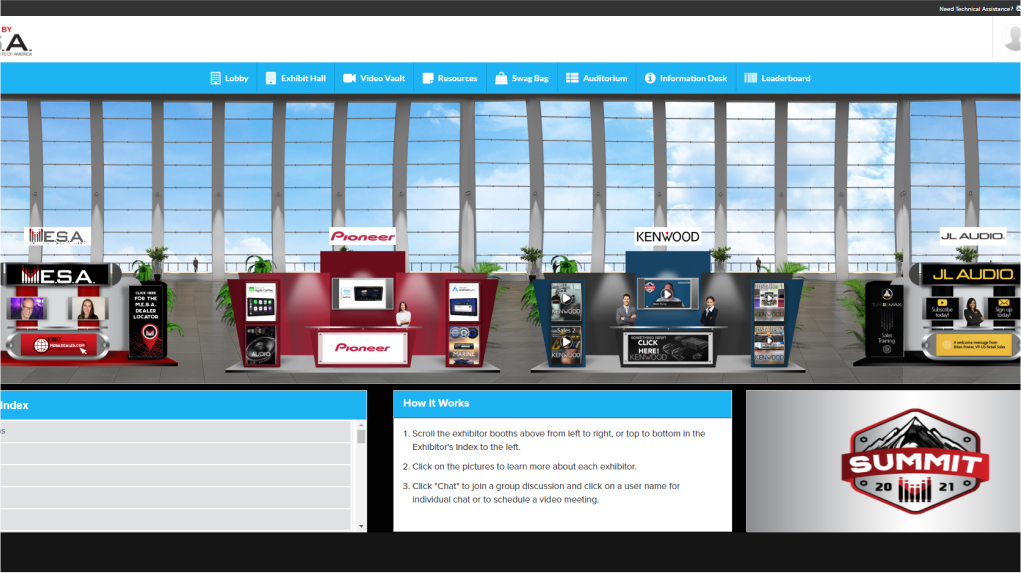Open the M.E.S.A. dealer locator banner
The width and height of the screenshot is (1021, 573).
tap(147, 322)
